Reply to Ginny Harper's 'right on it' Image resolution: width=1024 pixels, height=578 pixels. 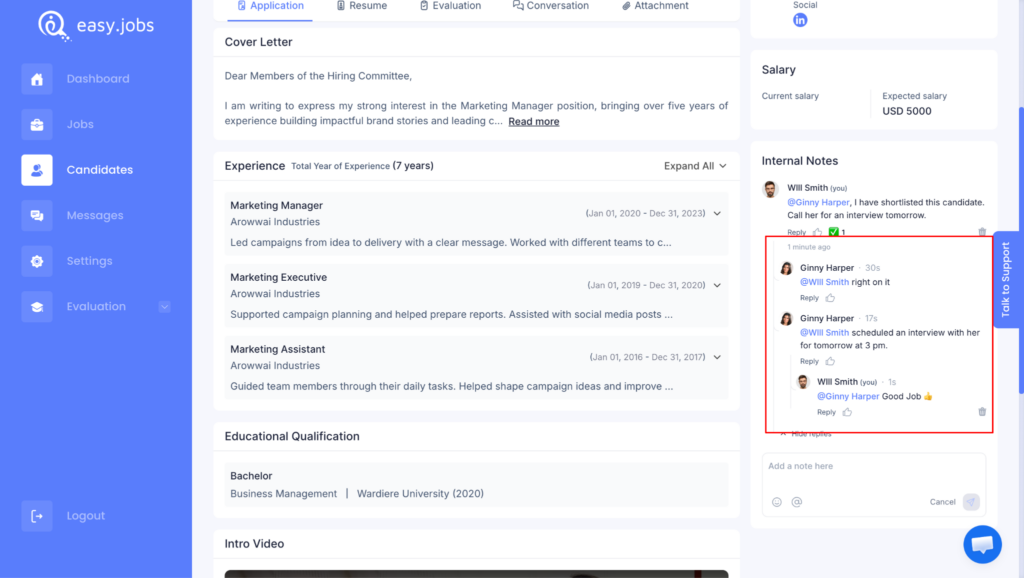809,298
